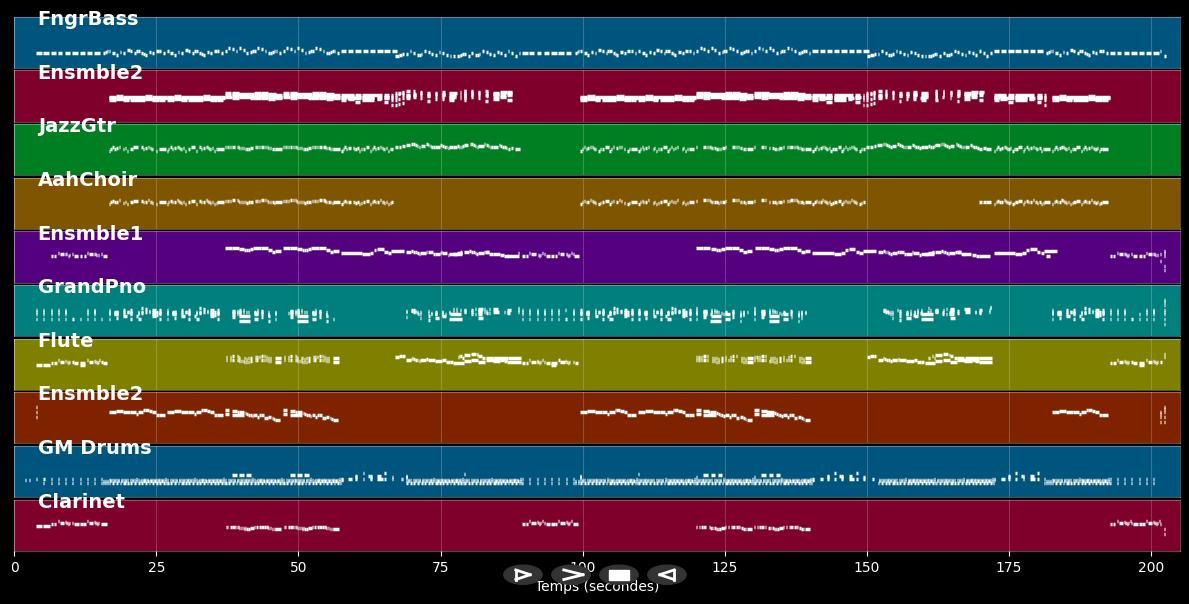Select the 175 second mark on the axis

(x=1009, y=567)
